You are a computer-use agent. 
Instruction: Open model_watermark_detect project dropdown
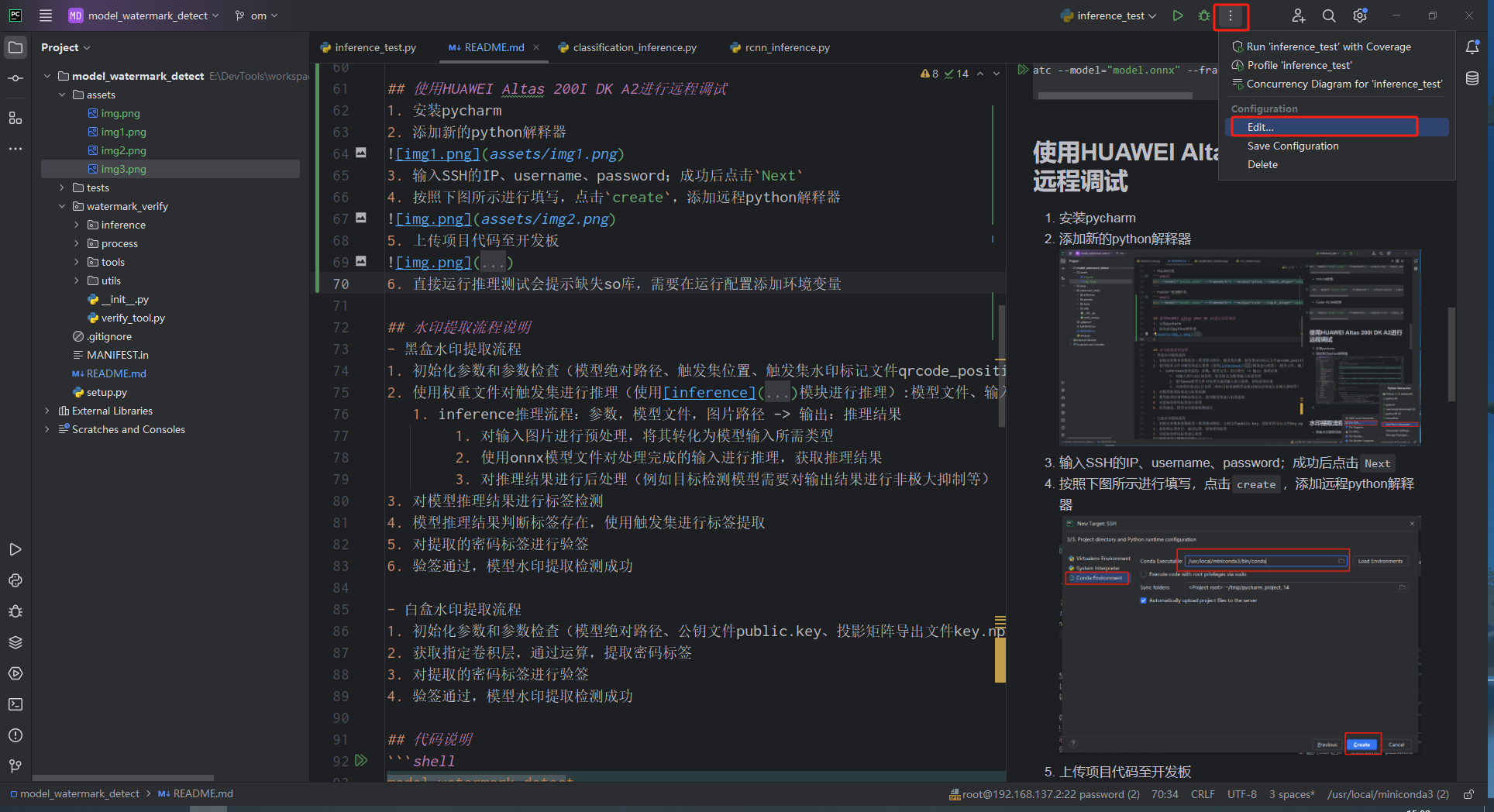pos(143,15)
